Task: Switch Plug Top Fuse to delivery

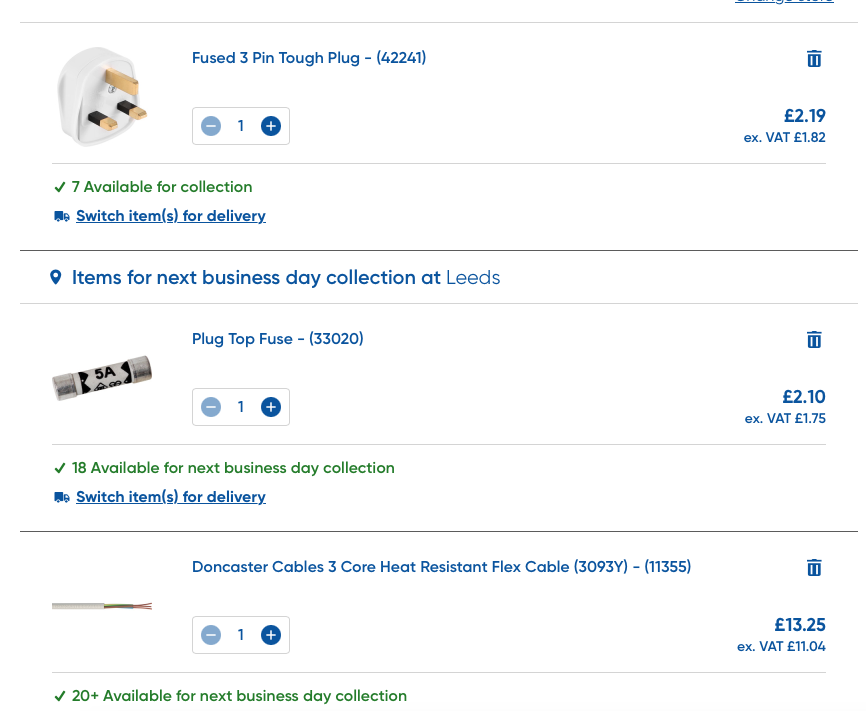Action: click(170, 497)
